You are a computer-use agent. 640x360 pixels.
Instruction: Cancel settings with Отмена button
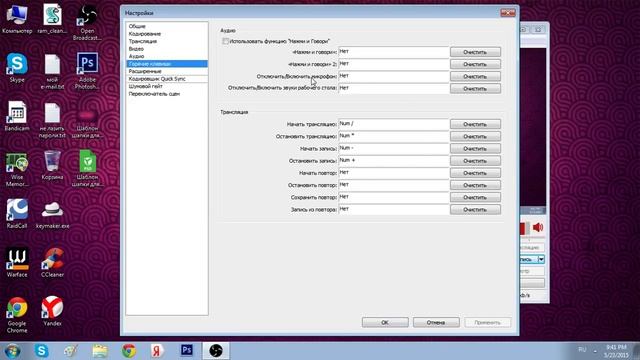tap(436, 322)
